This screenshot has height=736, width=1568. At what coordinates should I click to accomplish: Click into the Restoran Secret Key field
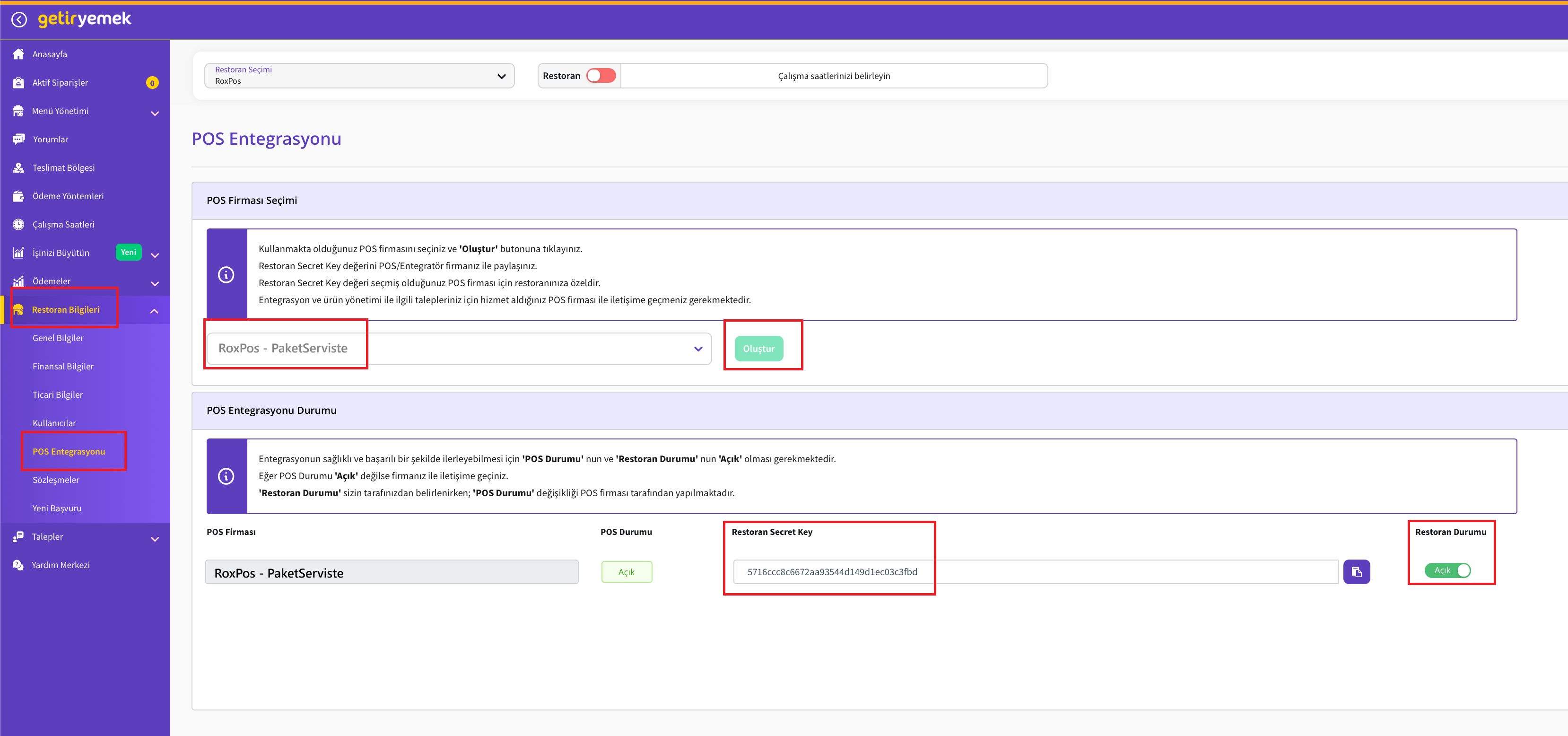point(1035,572)
